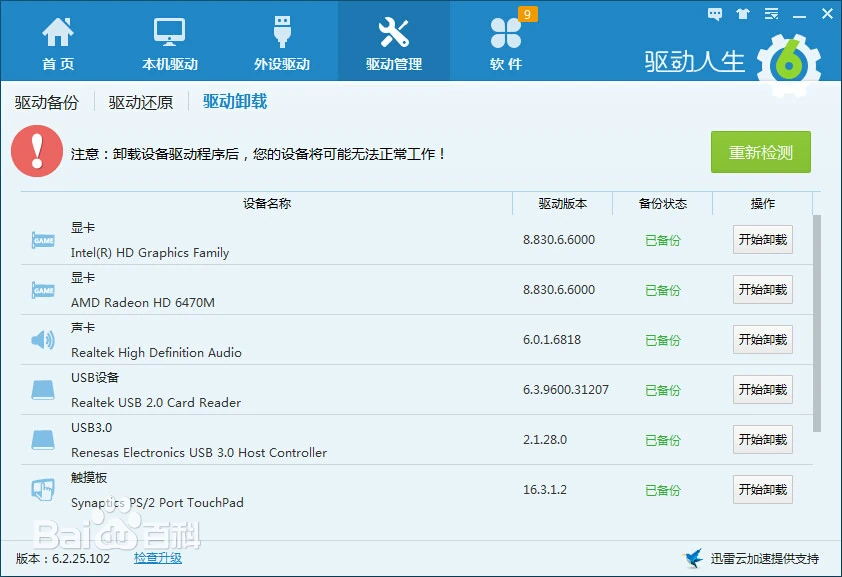Click the graphics card icon beside Intel HD Graphics
The image size is (842, 577).
coord(41,239)
